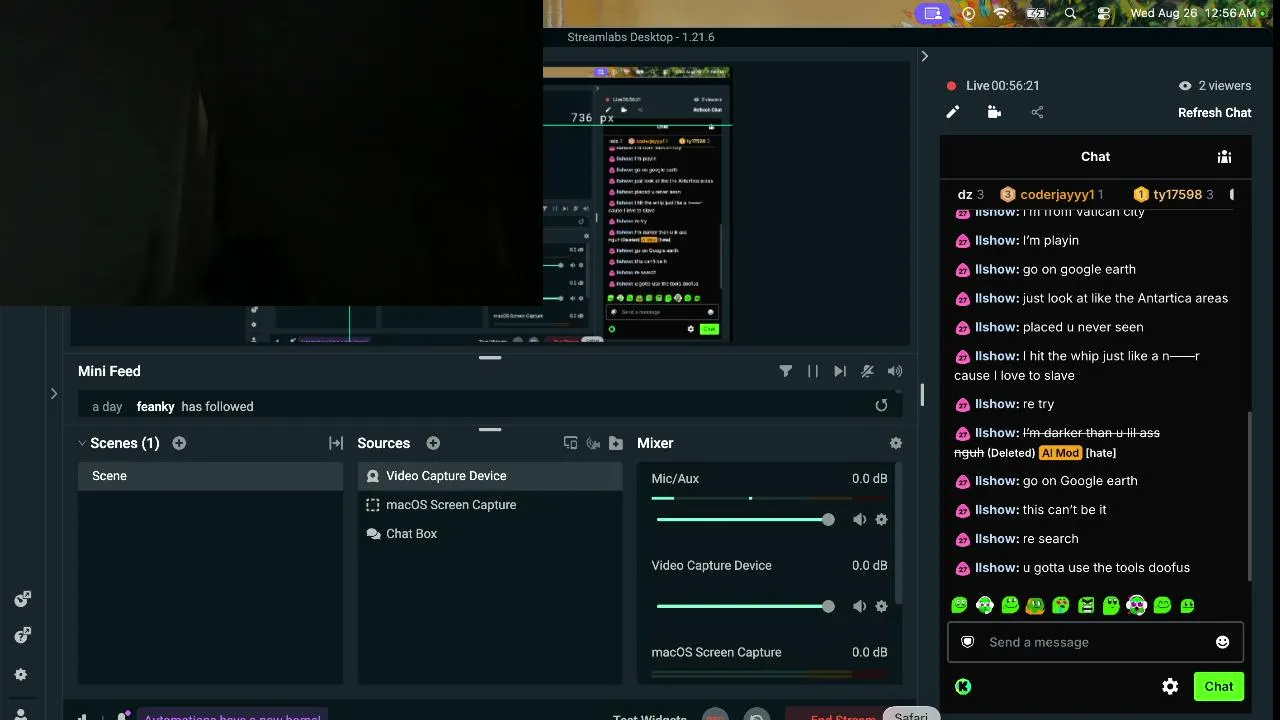The width and height of the screenshot is (1280, 720).
Task: Click the chat messages scrollbar
Action: [x=1249, y=497]
